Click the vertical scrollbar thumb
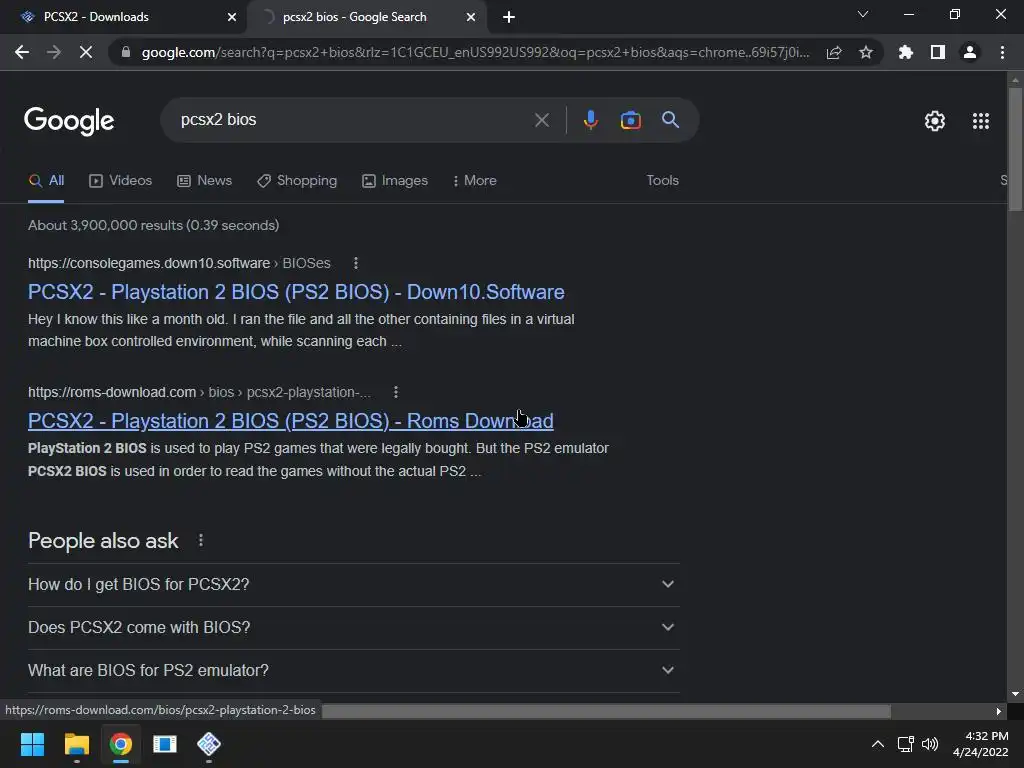The height and width of the screenshot is (768, 1024). pos(1015,150)
